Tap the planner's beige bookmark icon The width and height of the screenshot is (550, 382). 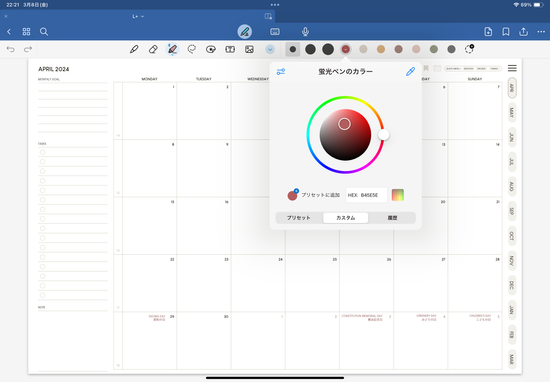click(427, 68)
